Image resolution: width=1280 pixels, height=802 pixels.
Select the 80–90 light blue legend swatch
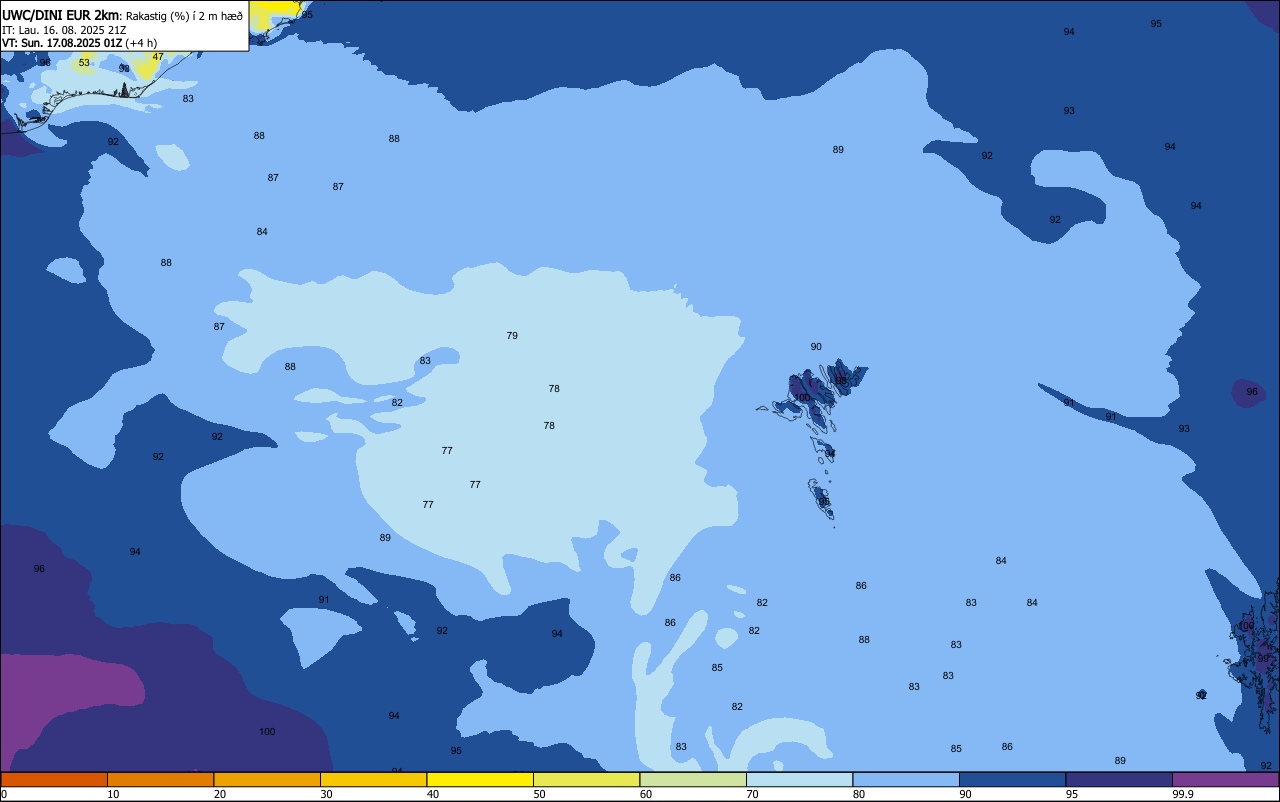click(906, 779)
